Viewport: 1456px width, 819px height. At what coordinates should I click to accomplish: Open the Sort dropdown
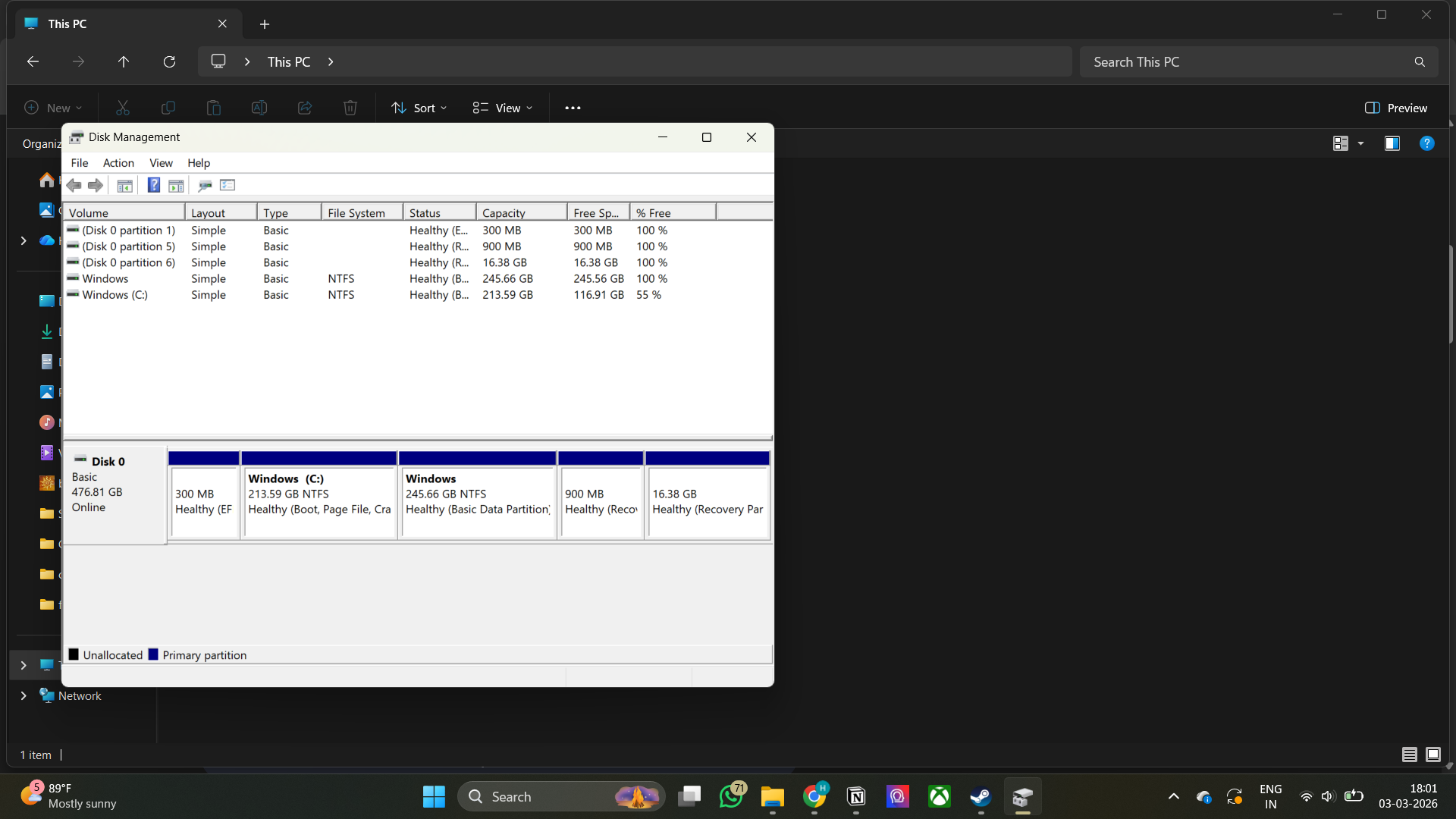(x=419, y=108)
